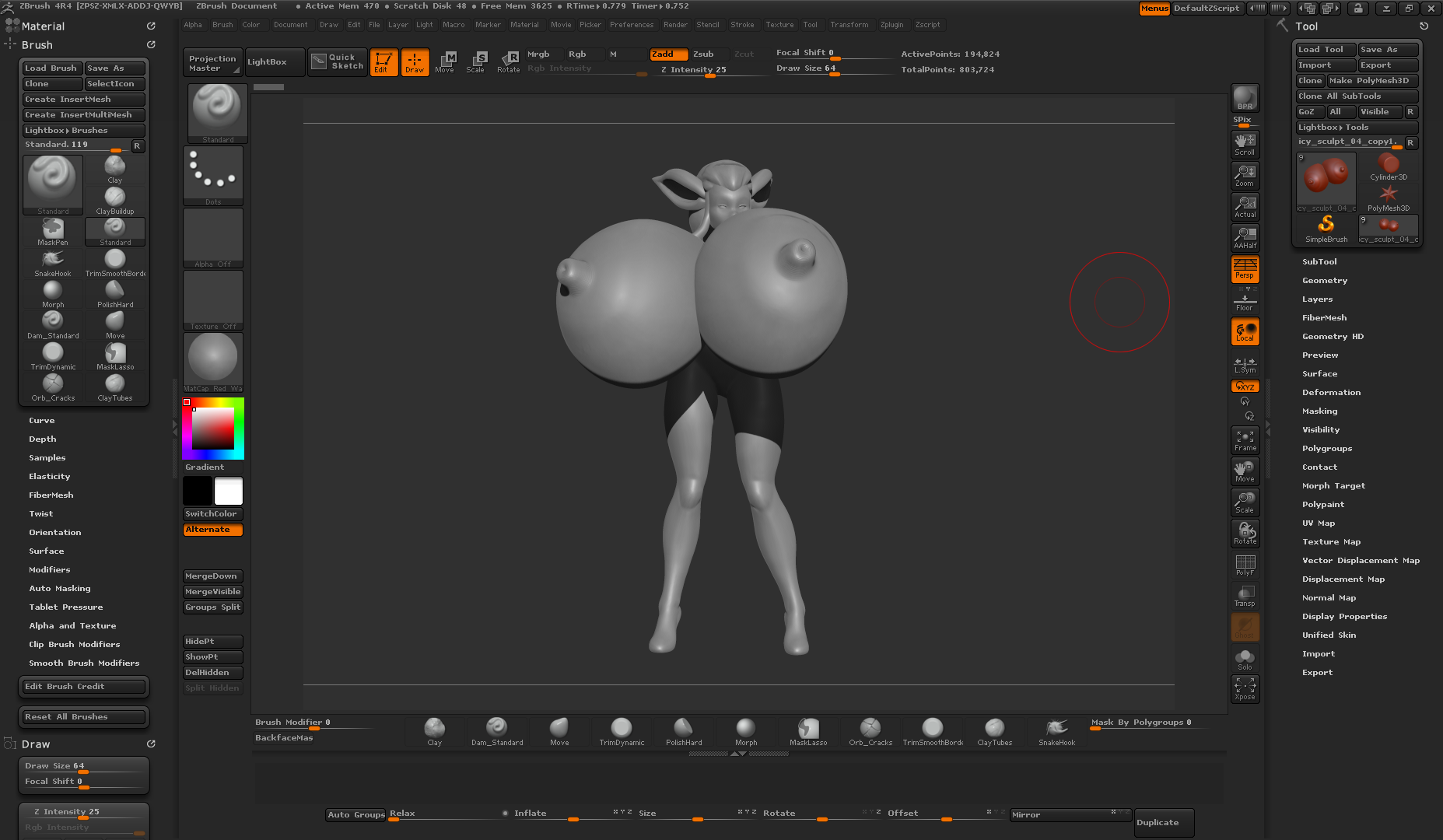Image resolution: width=1443 pixels, height=840 pixels.
Task: Select the ClayBuildup brush in Brush palette
Action: pyautogui.click(x=114, y=200)
